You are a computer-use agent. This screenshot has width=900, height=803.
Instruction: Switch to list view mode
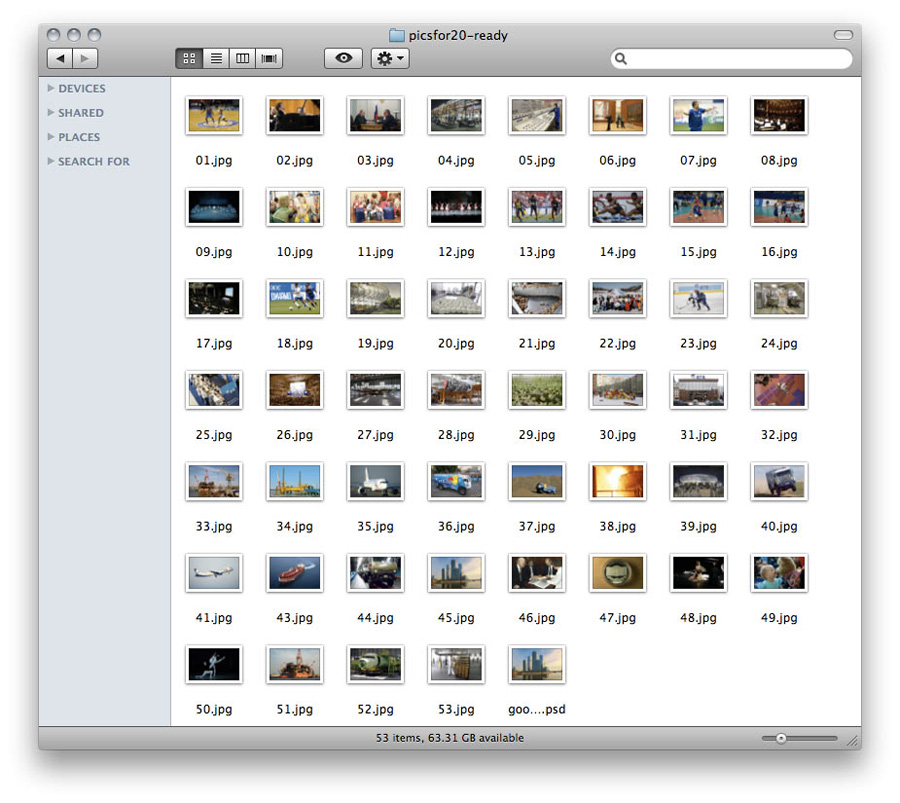point(215,59)
